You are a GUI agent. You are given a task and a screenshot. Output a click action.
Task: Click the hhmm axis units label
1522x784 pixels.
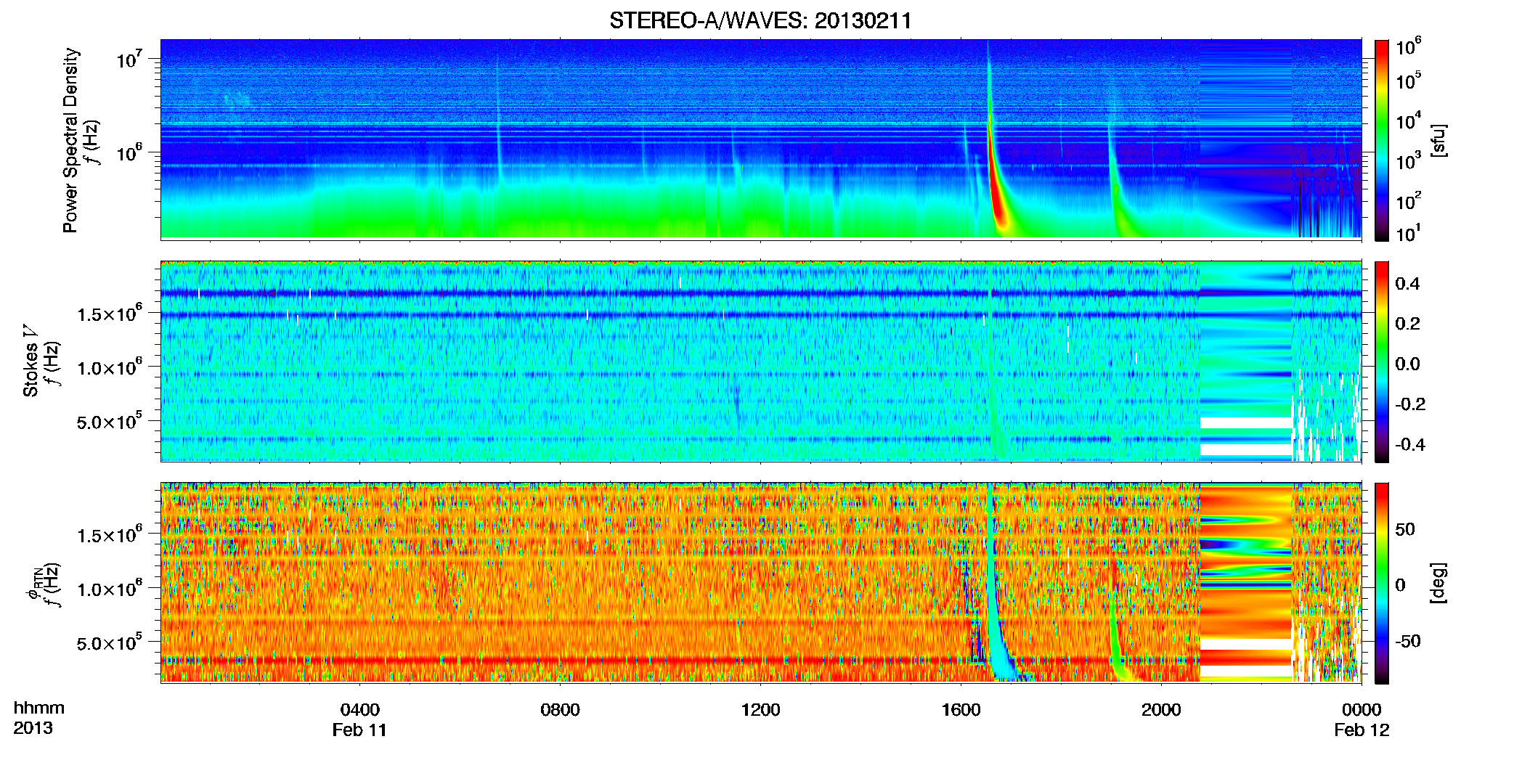(38, 708)
